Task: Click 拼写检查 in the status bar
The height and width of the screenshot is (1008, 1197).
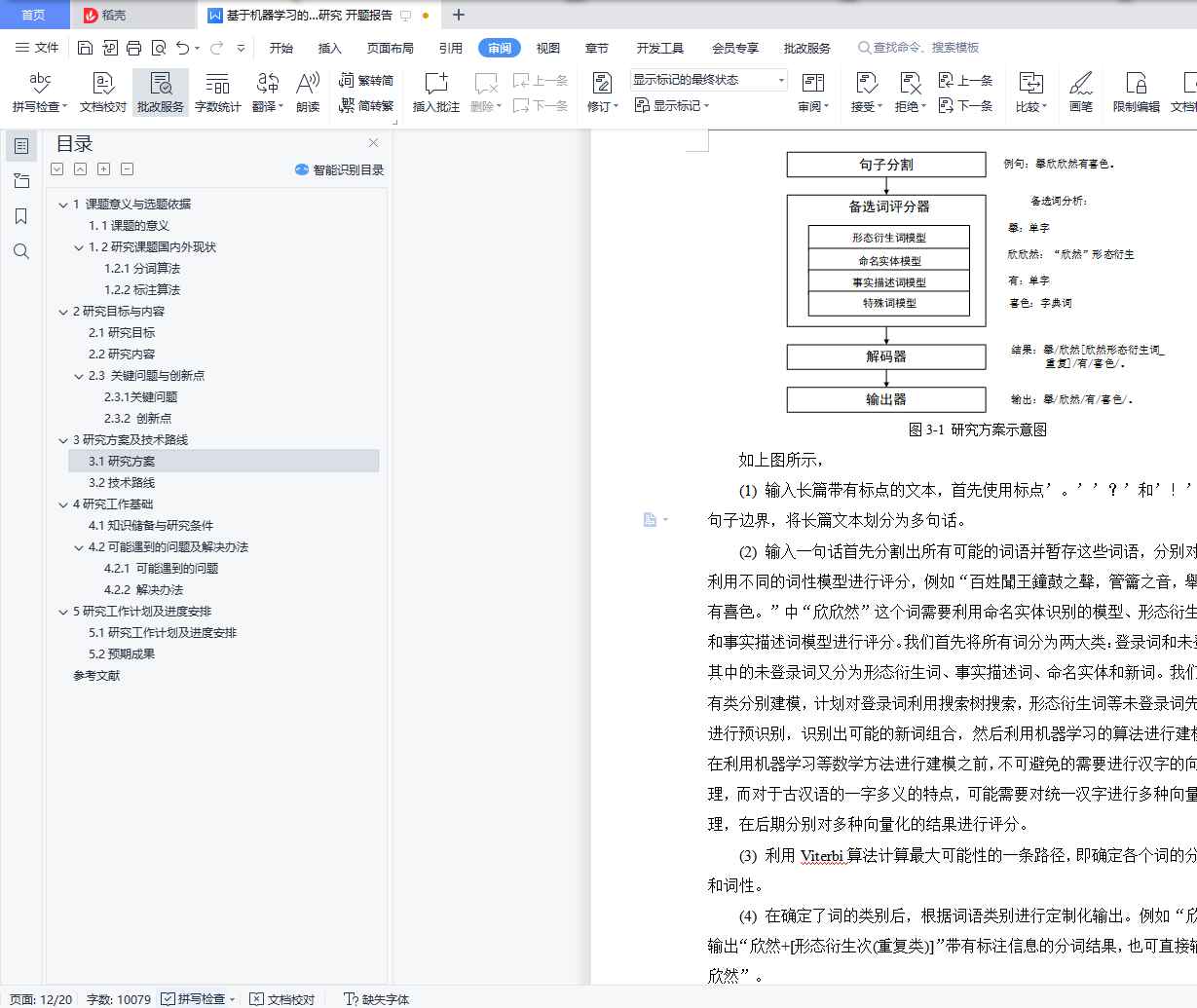Action: click(x=197, y=999)
